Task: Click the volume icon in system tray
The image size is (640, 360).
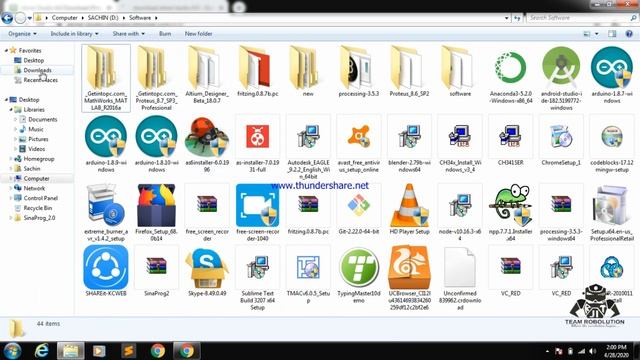Action: click(592, 351)
